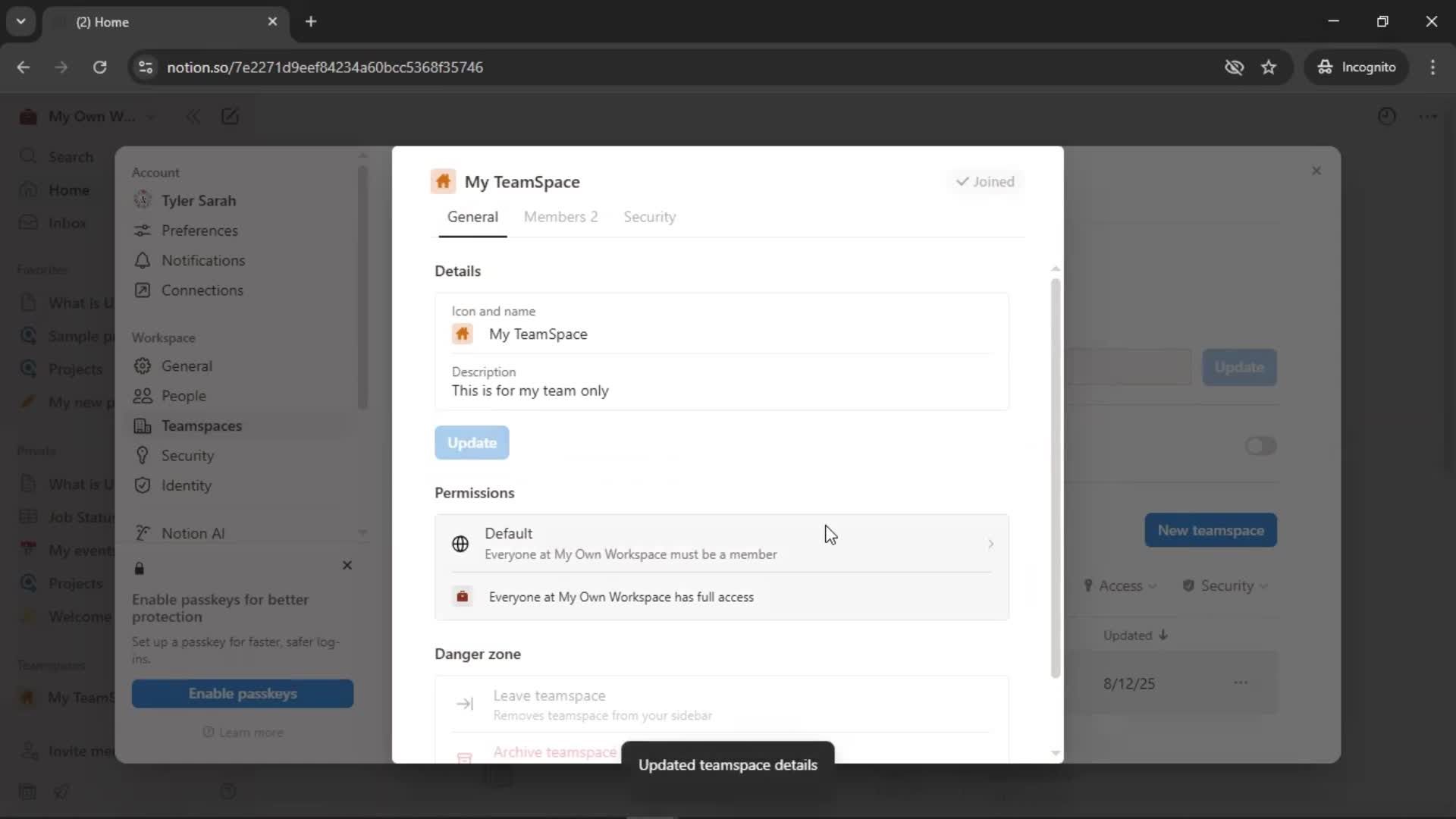Open the Security filter dropdown

[x=1225, y=586]
